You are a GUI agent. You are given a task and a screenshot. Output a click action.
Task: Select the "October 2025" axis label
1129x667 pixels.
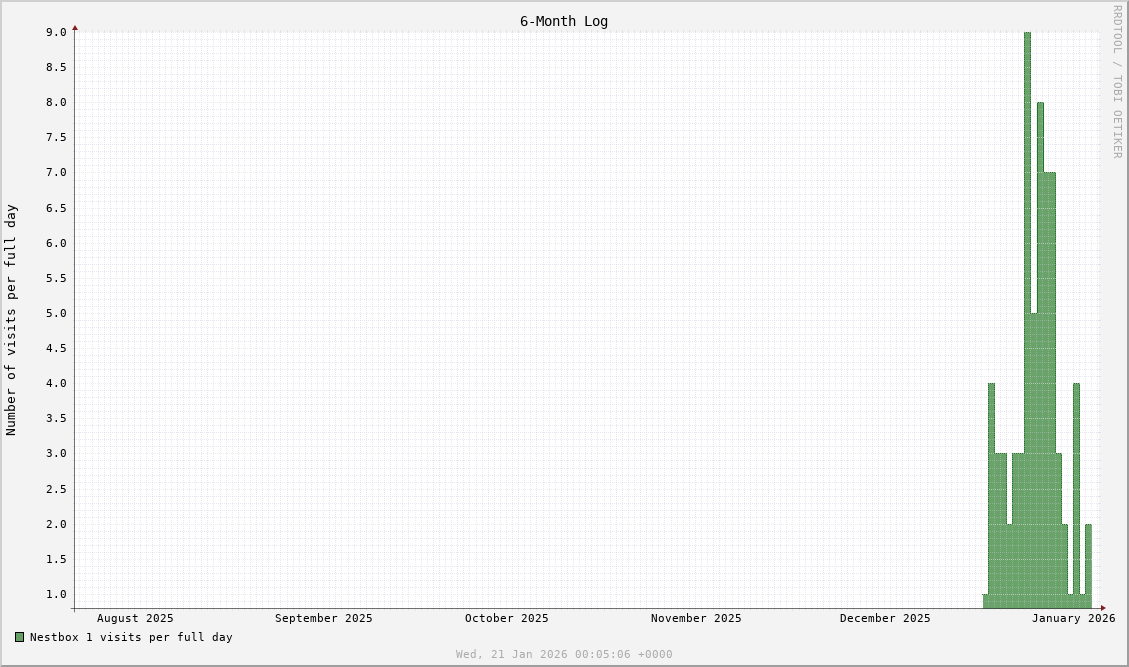point(506,618)
